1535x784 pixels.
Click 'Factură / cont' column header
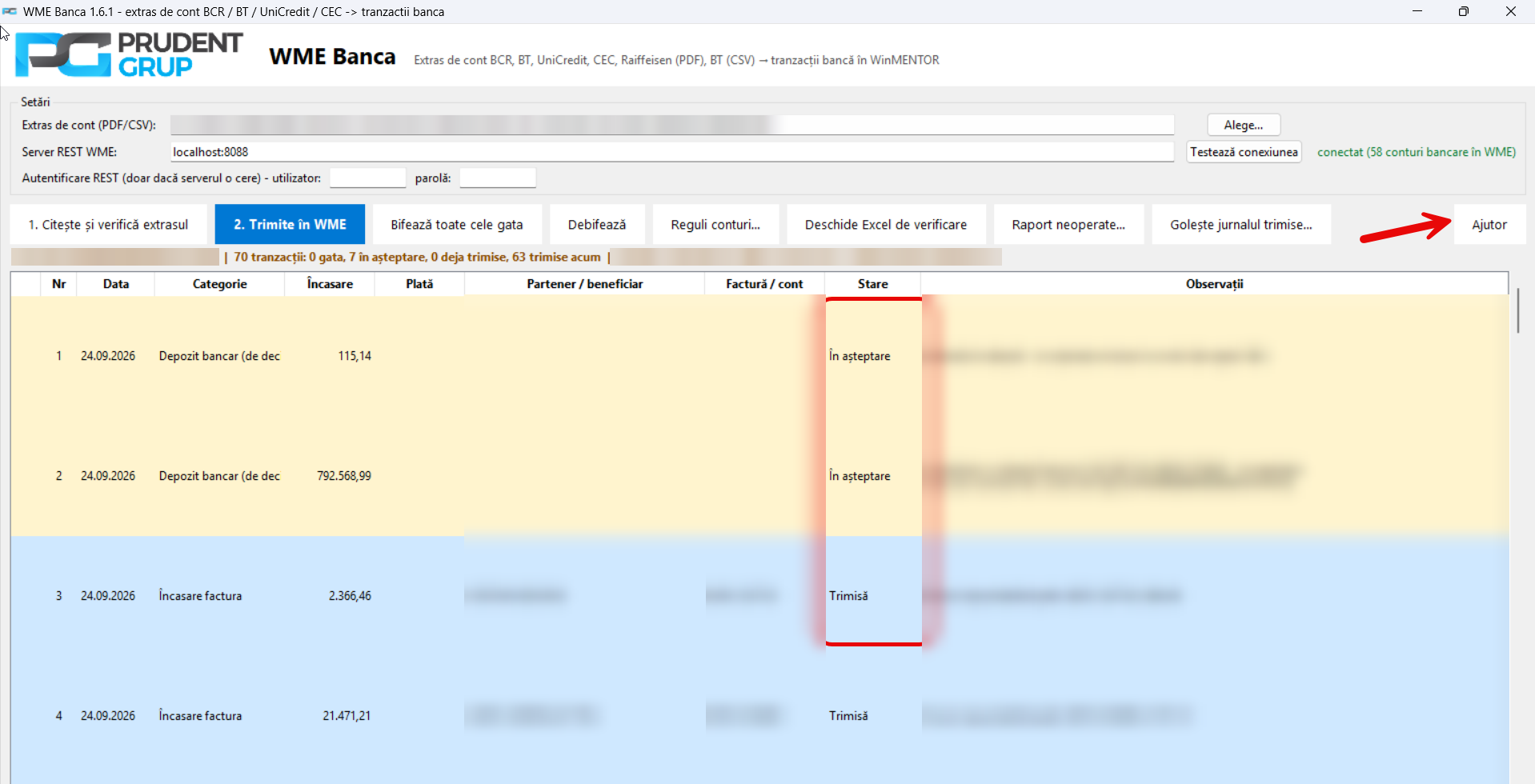764,284
